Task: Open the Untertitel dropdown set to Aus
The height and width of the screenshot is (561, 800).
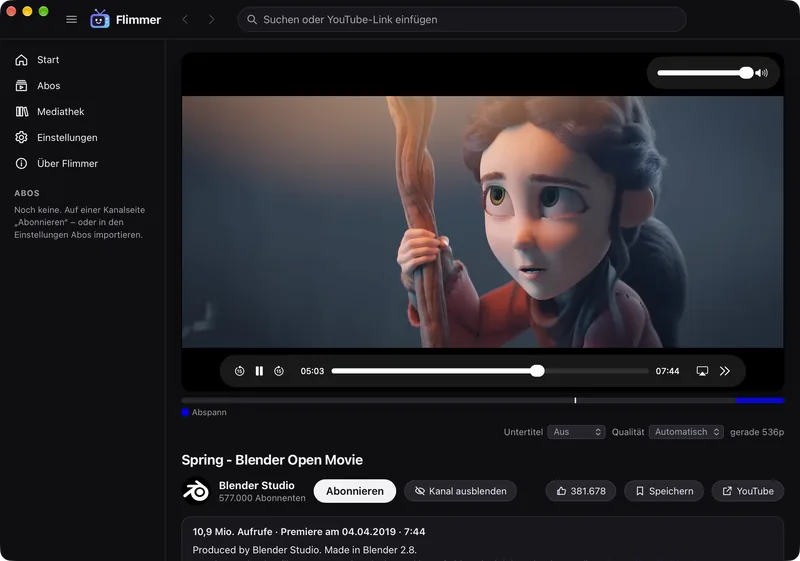Action: coord(576,432)
